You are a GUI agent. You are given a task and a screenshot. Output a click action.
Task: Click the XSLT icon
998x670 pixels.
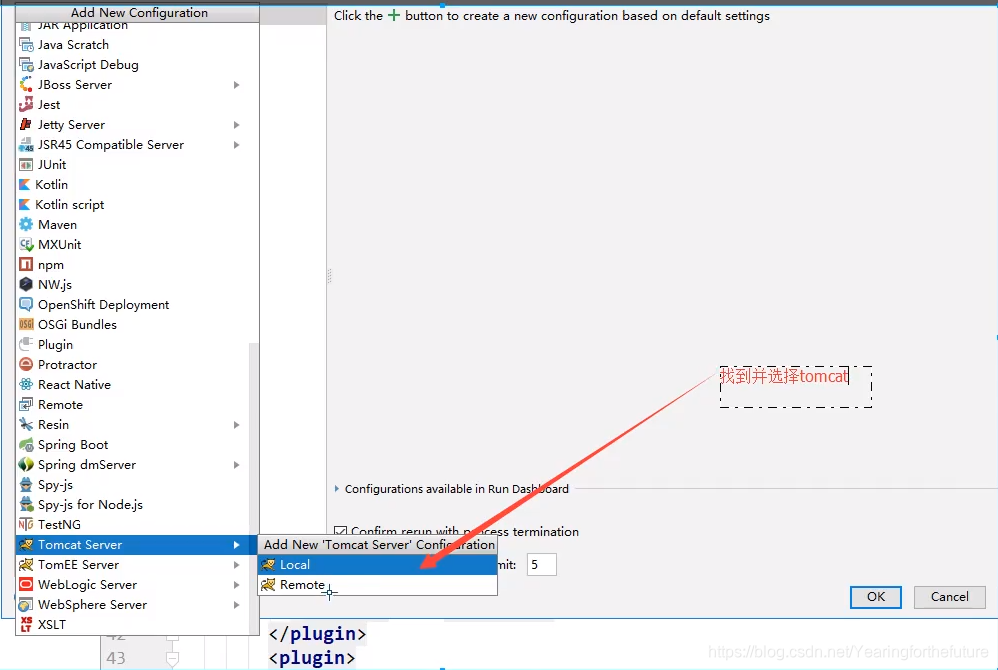click(26, 625)
